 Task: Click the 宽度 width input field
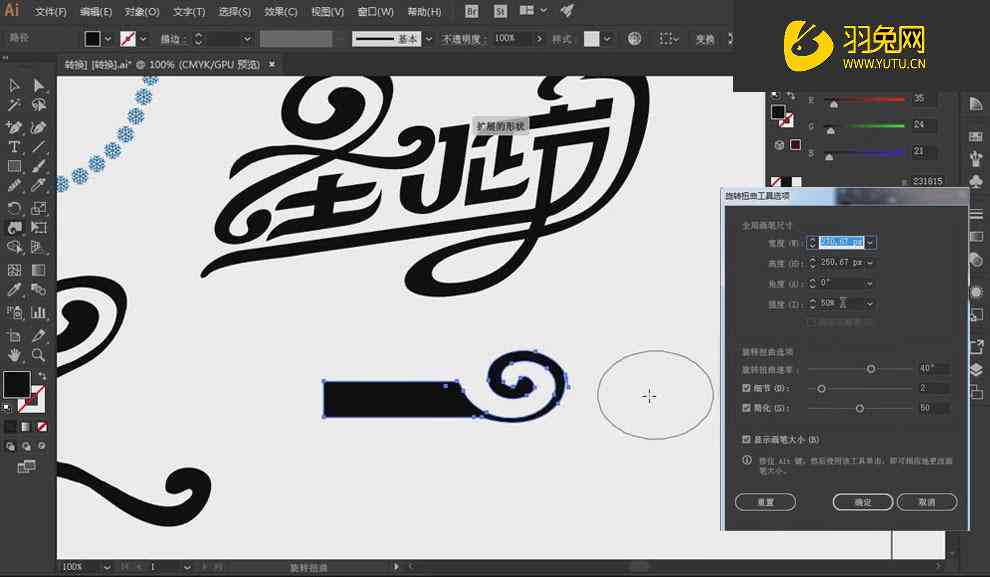[x=842, y=242]
